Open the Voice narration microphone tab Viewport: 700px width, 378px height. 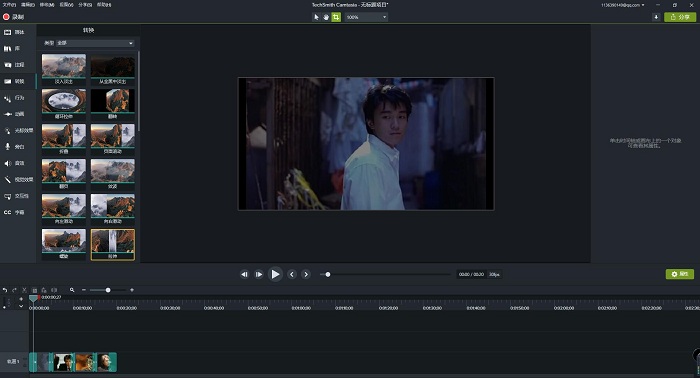tap(18, 147)
